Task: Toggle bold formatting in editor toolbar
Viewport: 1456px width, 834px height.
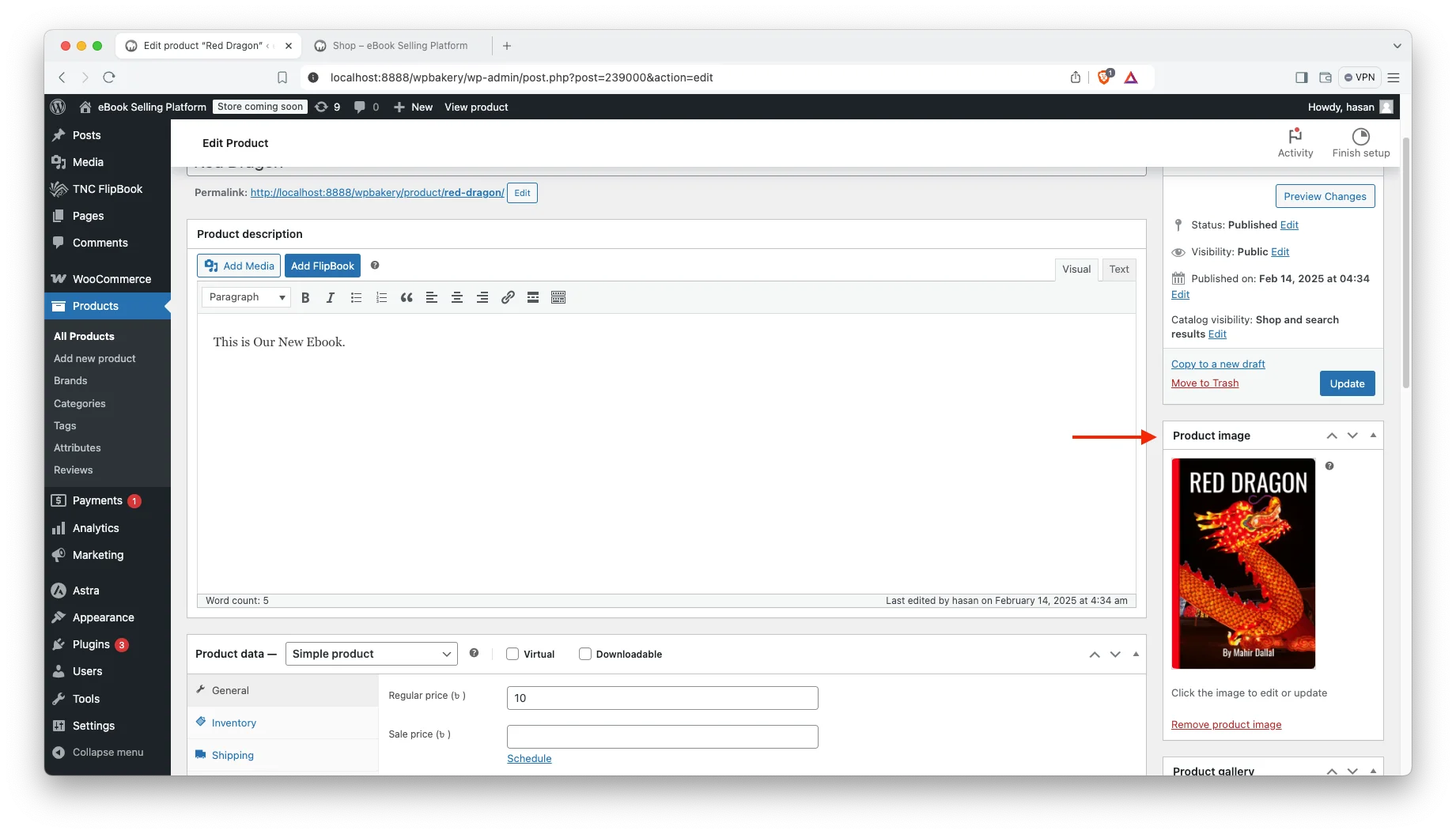Action: click(305, 297)
